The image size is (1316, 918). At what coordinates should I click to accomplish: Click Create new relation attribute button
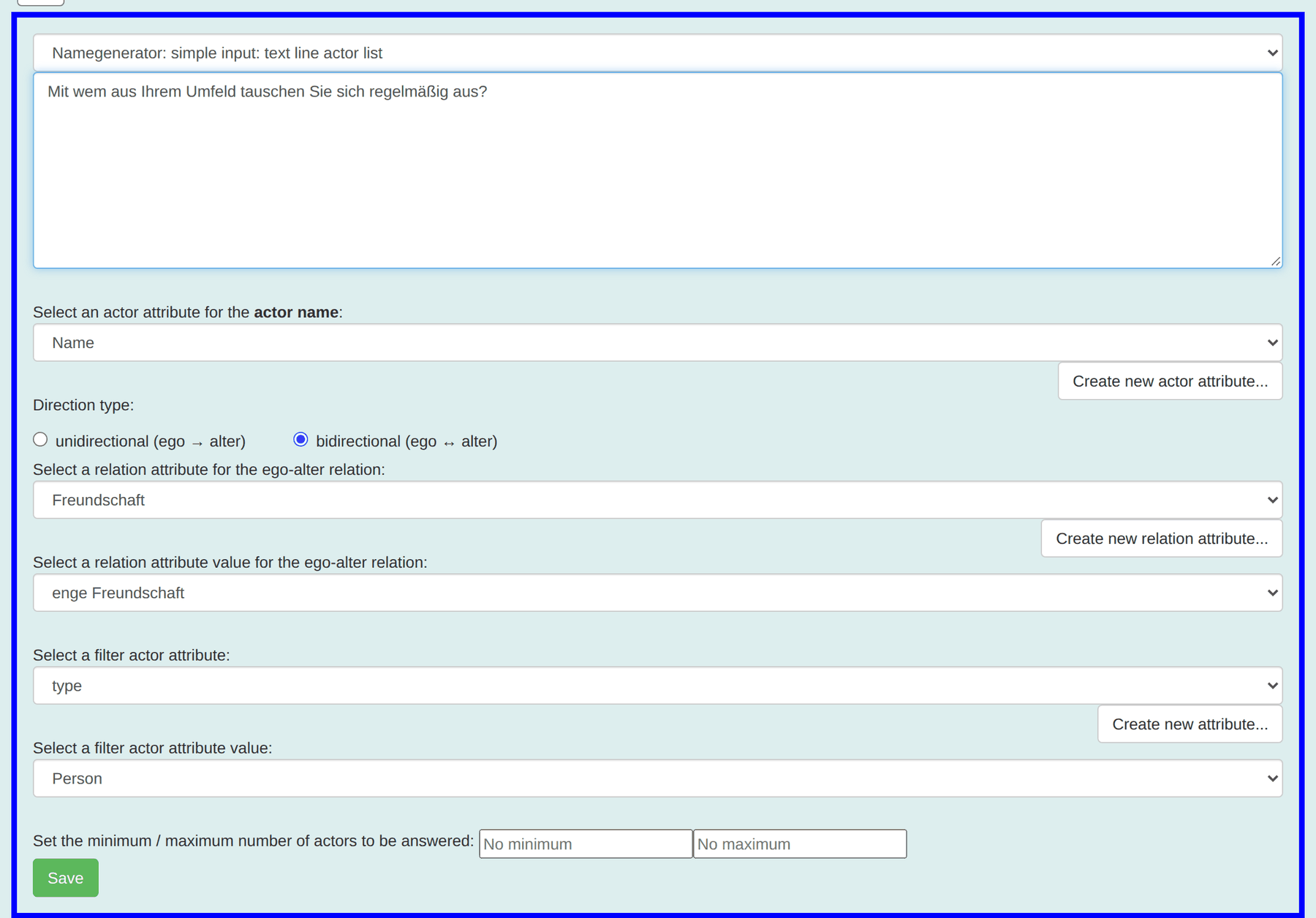click(1161, 539)
